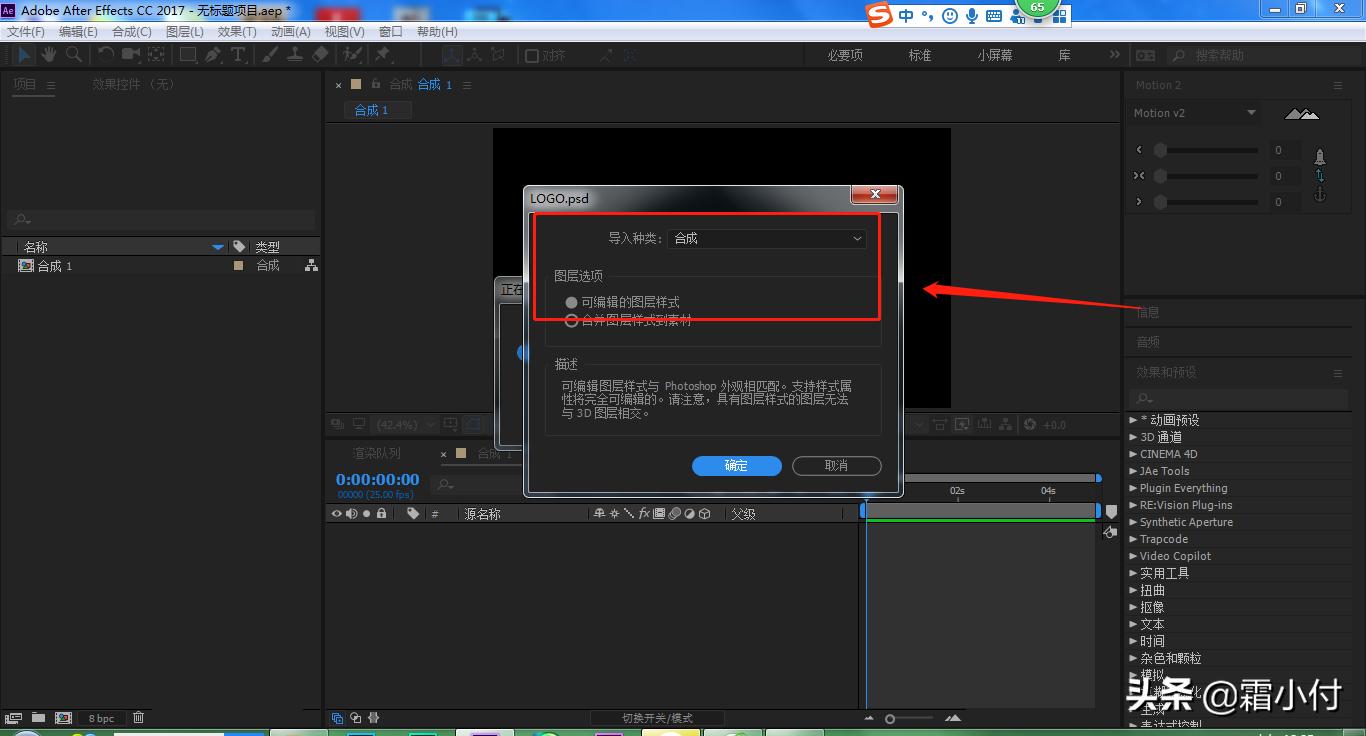Image resolution: width=1366 pixels, height=736 pixels.
Task: Click the 确定 button in LOGO.psd dialog
Action: pos(736,465)
